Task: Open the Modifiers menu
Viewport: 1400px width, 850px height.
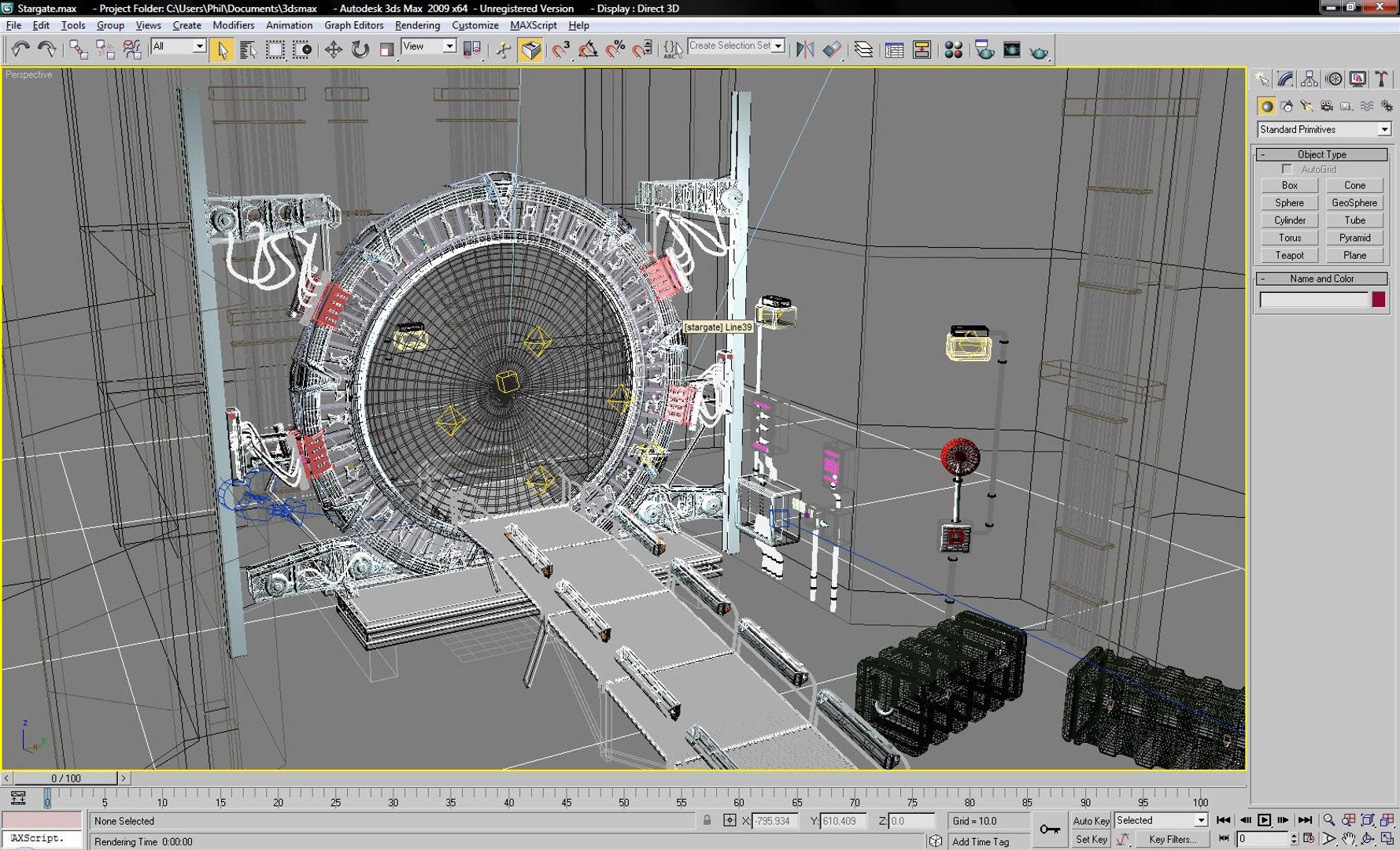Action: pyautogui.click(x=233, y=25)
